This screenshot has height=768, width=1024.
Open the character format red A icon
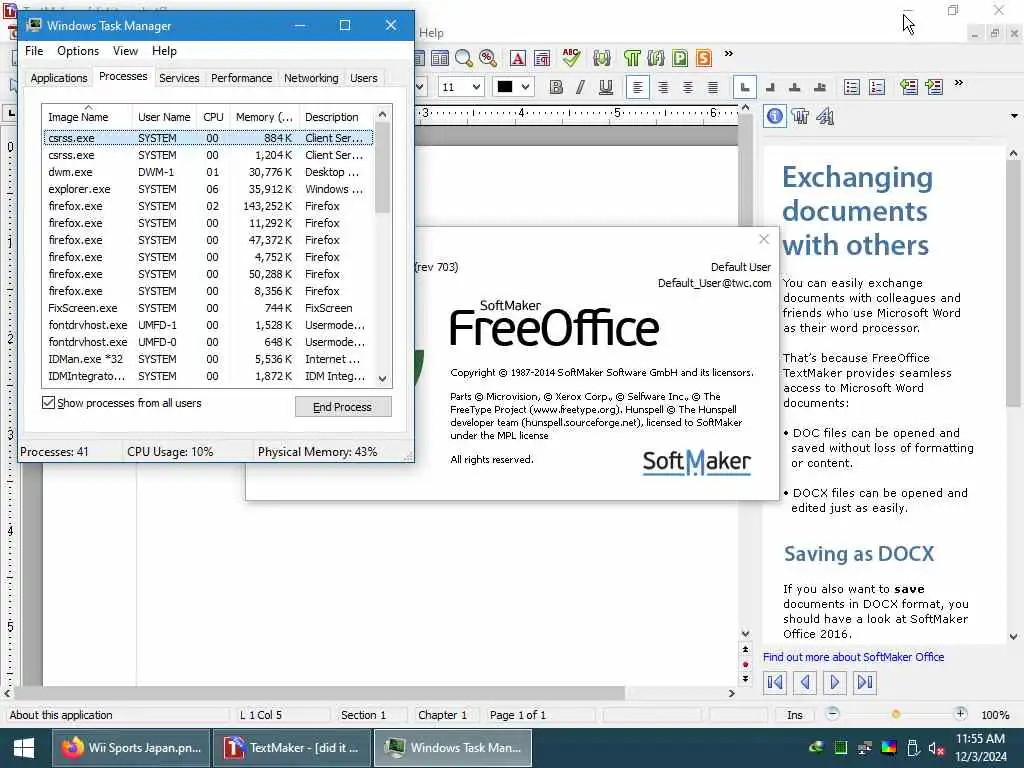(x=517, y=58)
